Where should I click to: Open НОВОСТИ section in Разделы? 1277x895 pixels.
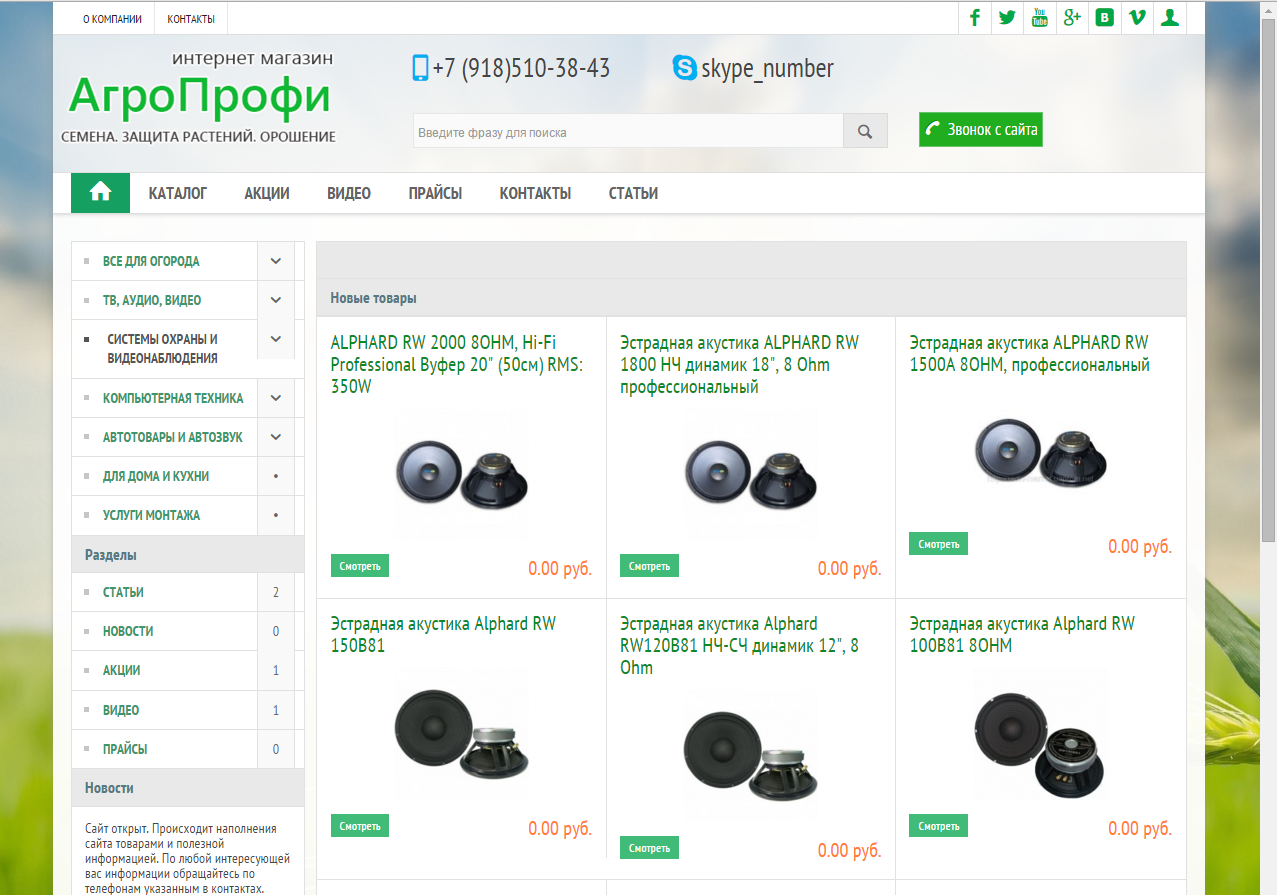point(128,631)
